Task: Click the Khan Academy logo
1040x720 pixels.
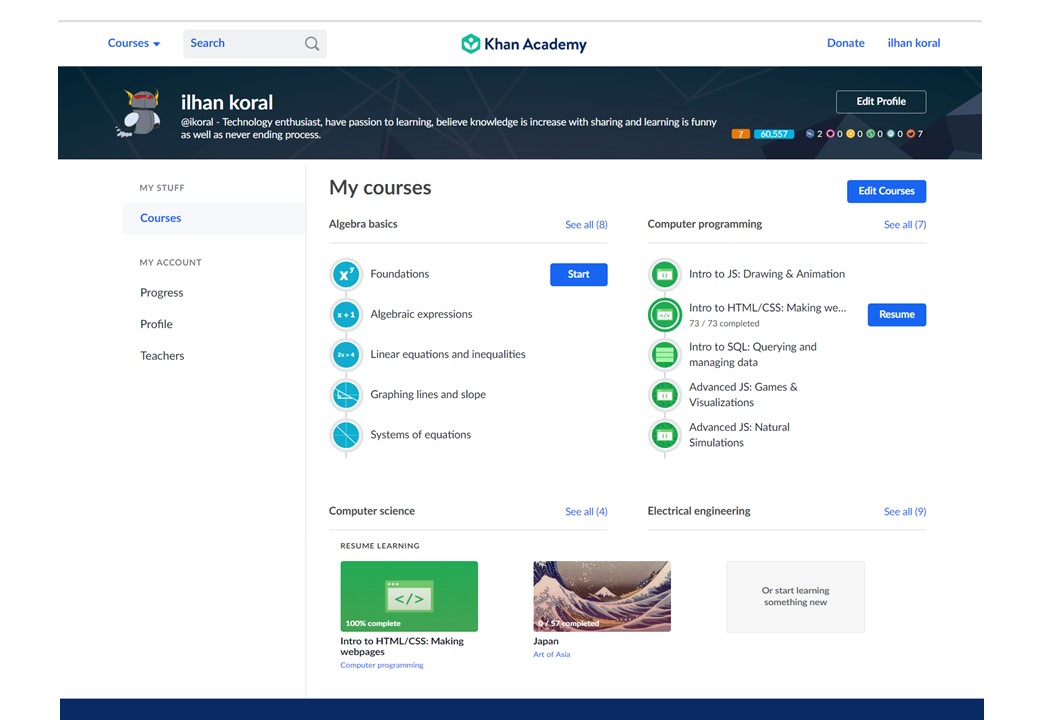Action: (x=524, y=44)
